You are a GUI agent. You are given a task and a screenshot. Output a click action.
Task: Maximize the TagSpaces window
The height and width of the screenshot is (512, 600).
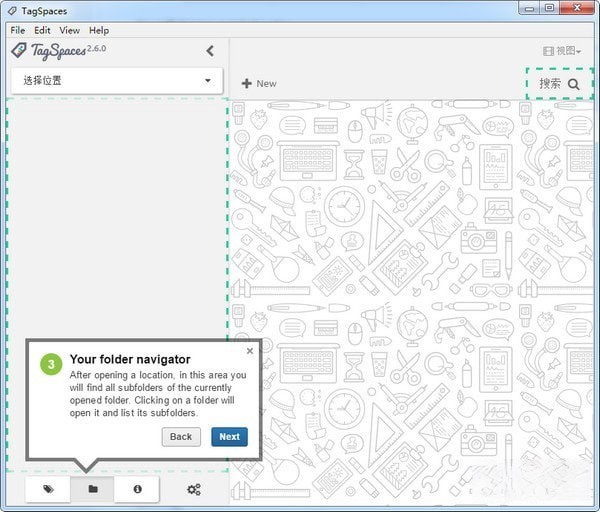coord(550,9)
